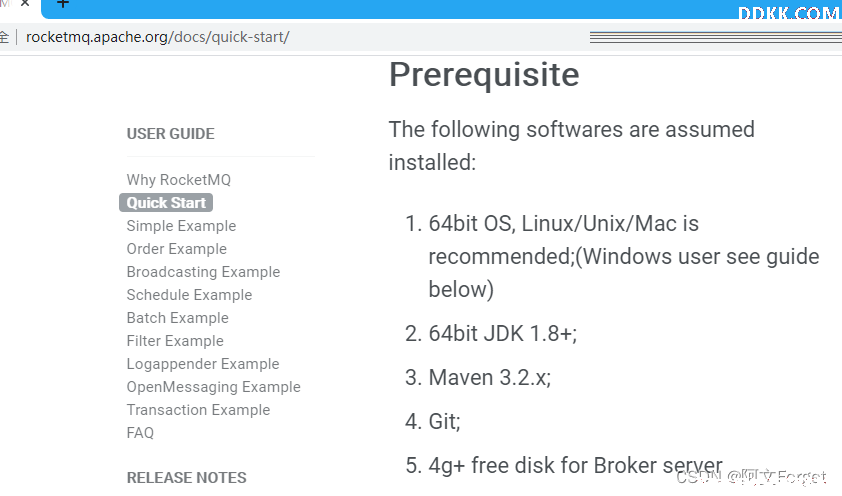Image resolution: width=842 pixels, height=496 pixels.
Task: View the Filter Example guide
Action: pos(175,341)
